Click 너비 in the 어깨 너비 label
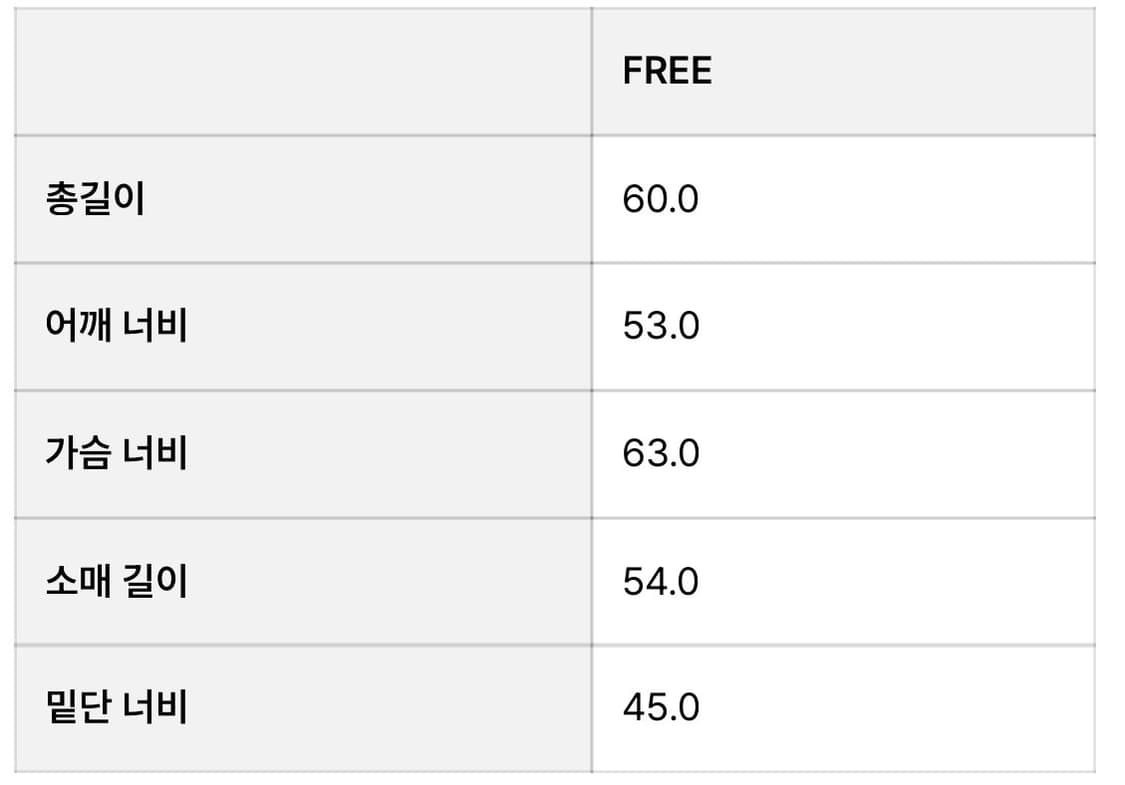The height and width of the screenshot is (785, 1125). (155, 326)
